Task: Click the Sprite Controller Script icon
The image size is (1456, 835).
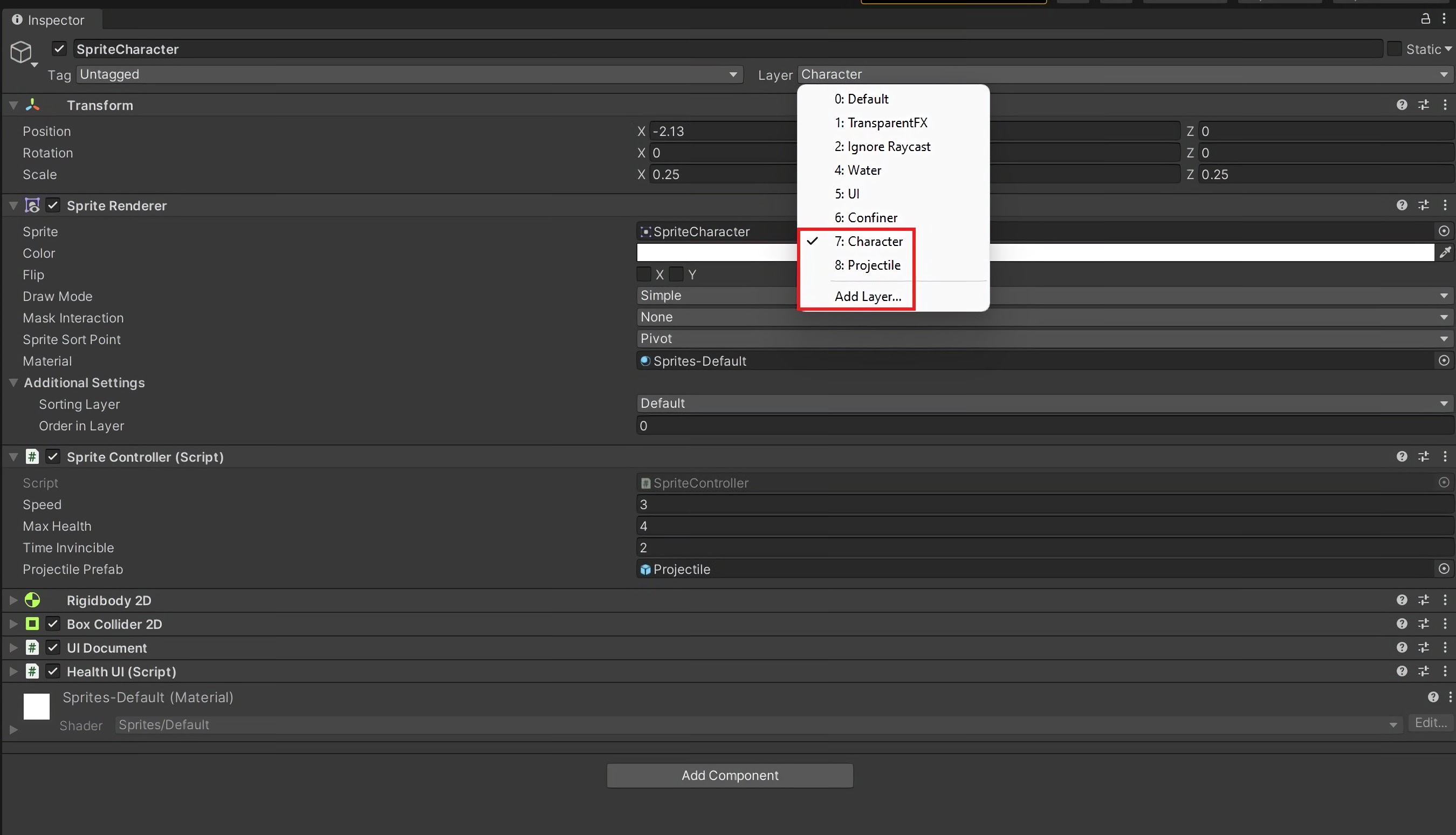Action: point(31,457)
